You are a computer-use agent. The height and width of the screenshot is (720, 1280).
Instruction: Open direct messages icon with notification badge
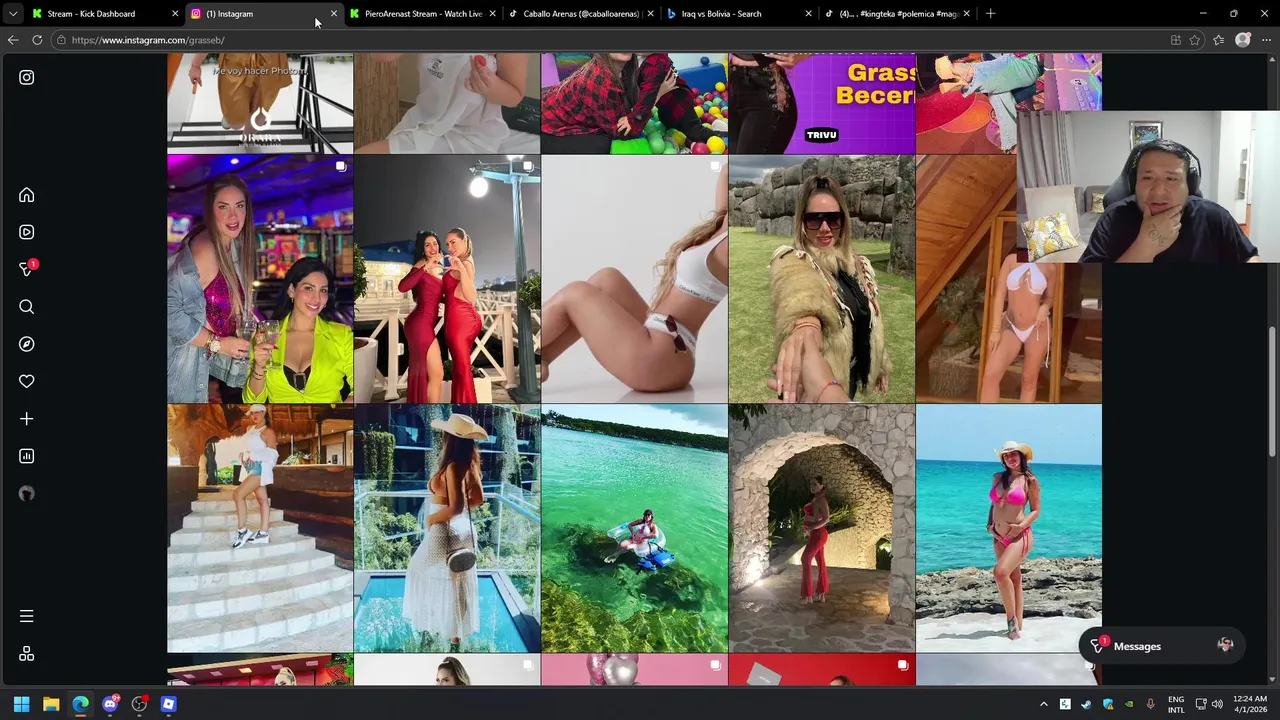pos(27,269)
